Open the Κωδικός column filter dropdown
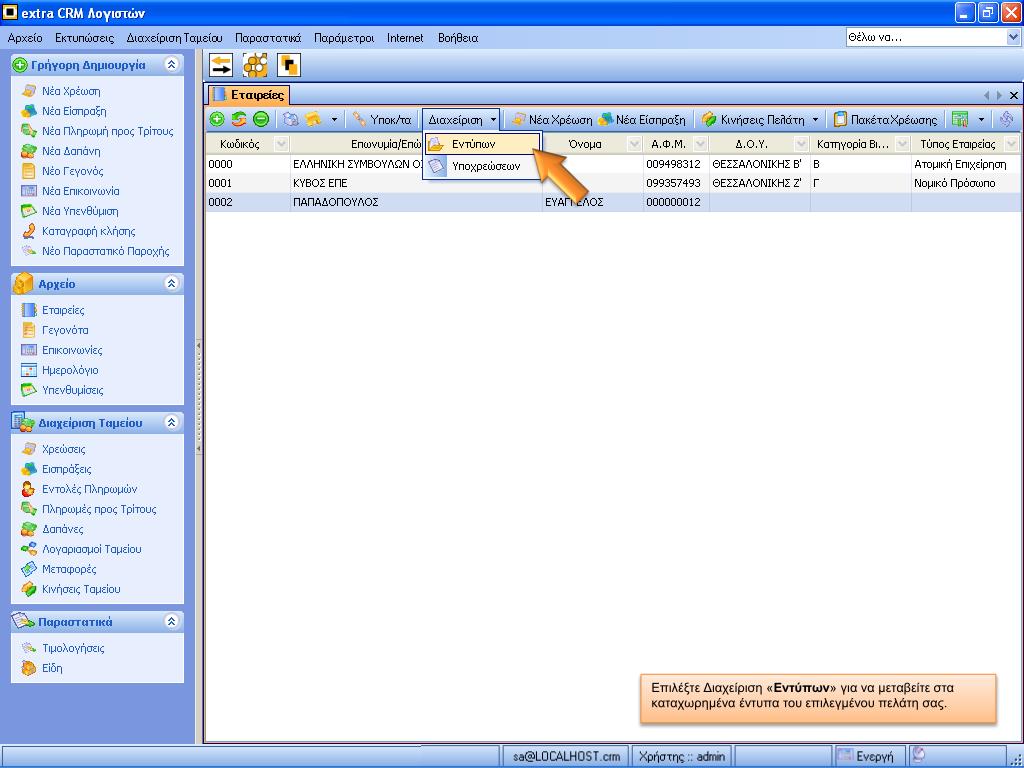Image resolution: width=1024 pixels, height=768 pixels. (x=281, y=144)
